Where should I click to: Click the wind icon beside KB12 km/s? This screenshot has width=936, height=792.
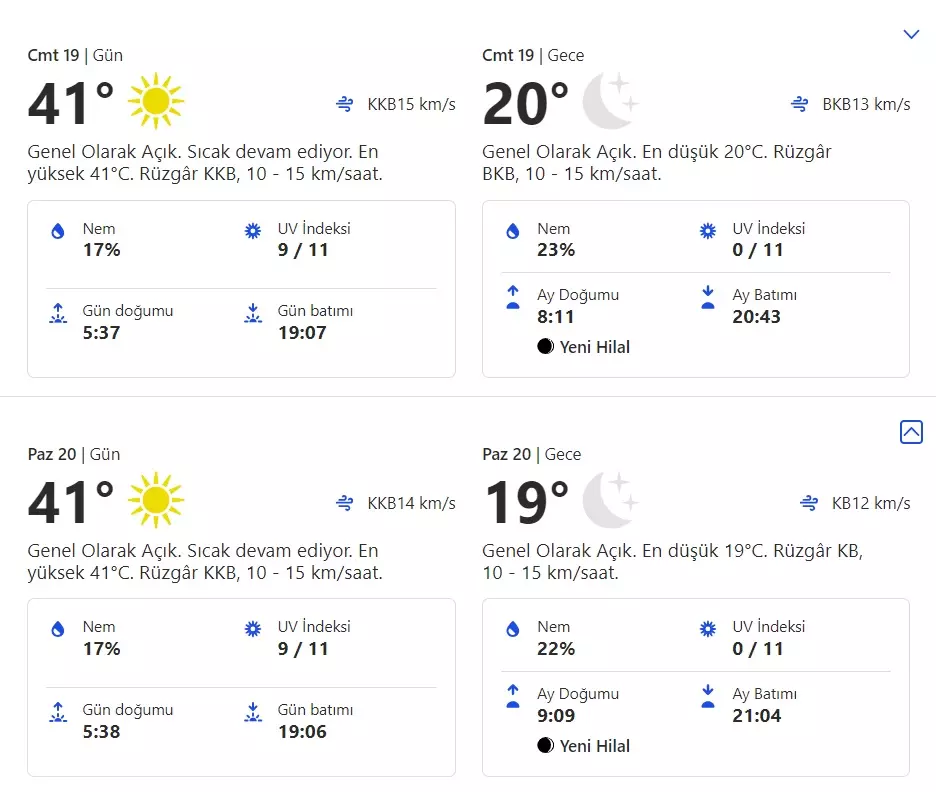pos(809,503)
